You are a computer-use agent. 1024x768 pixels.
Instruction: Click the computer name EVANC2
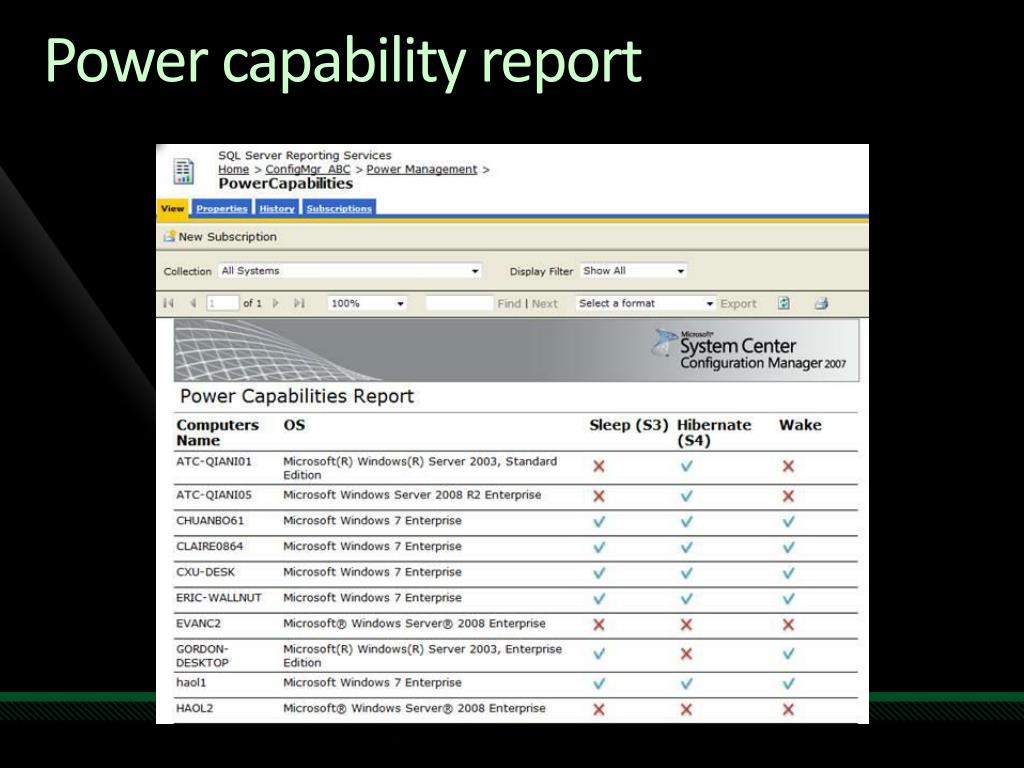pos(199,624)
